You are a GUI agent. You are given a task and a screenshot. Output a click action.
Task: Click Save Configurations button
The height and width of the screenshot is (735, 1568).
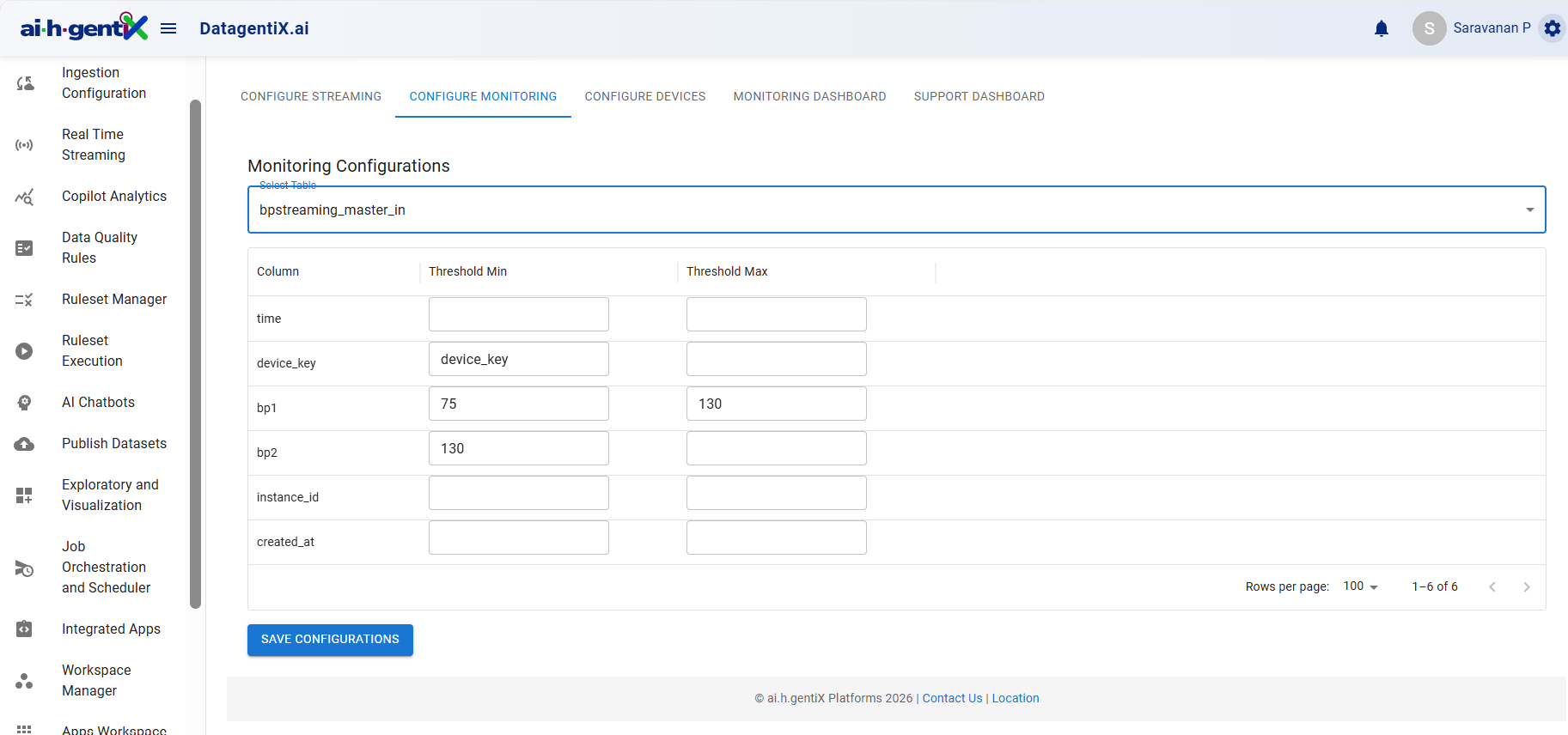(x=330, y=640)
